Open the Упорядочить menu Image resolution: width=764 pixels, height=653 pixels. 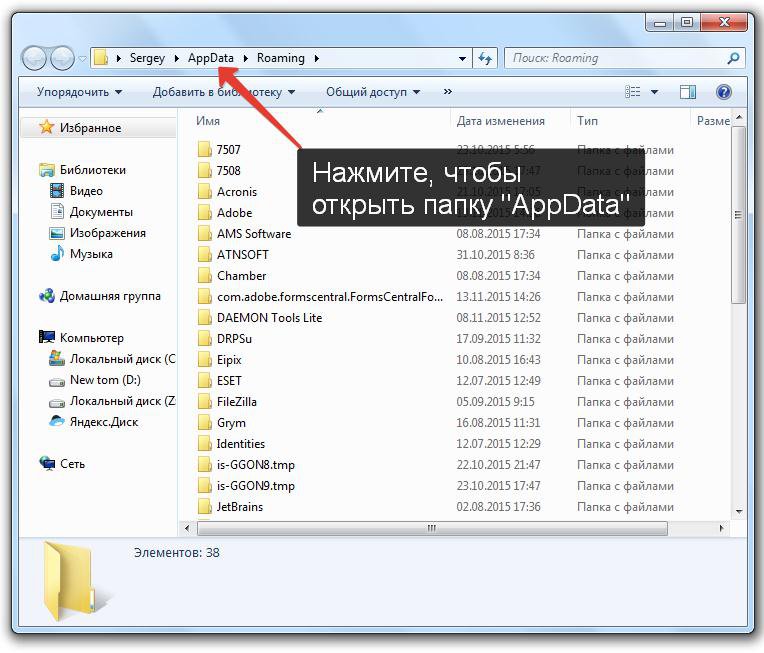click(79, 92)
